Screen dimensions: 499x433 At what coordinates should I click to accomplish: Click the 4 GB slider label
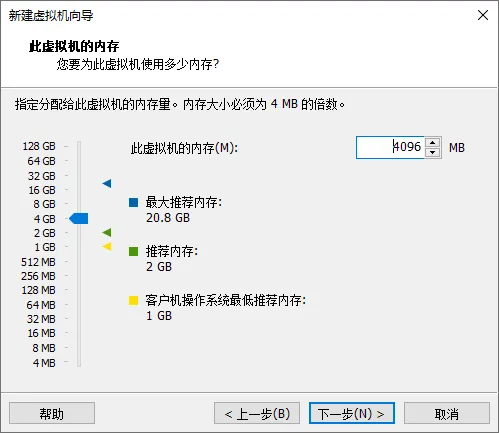45,219
